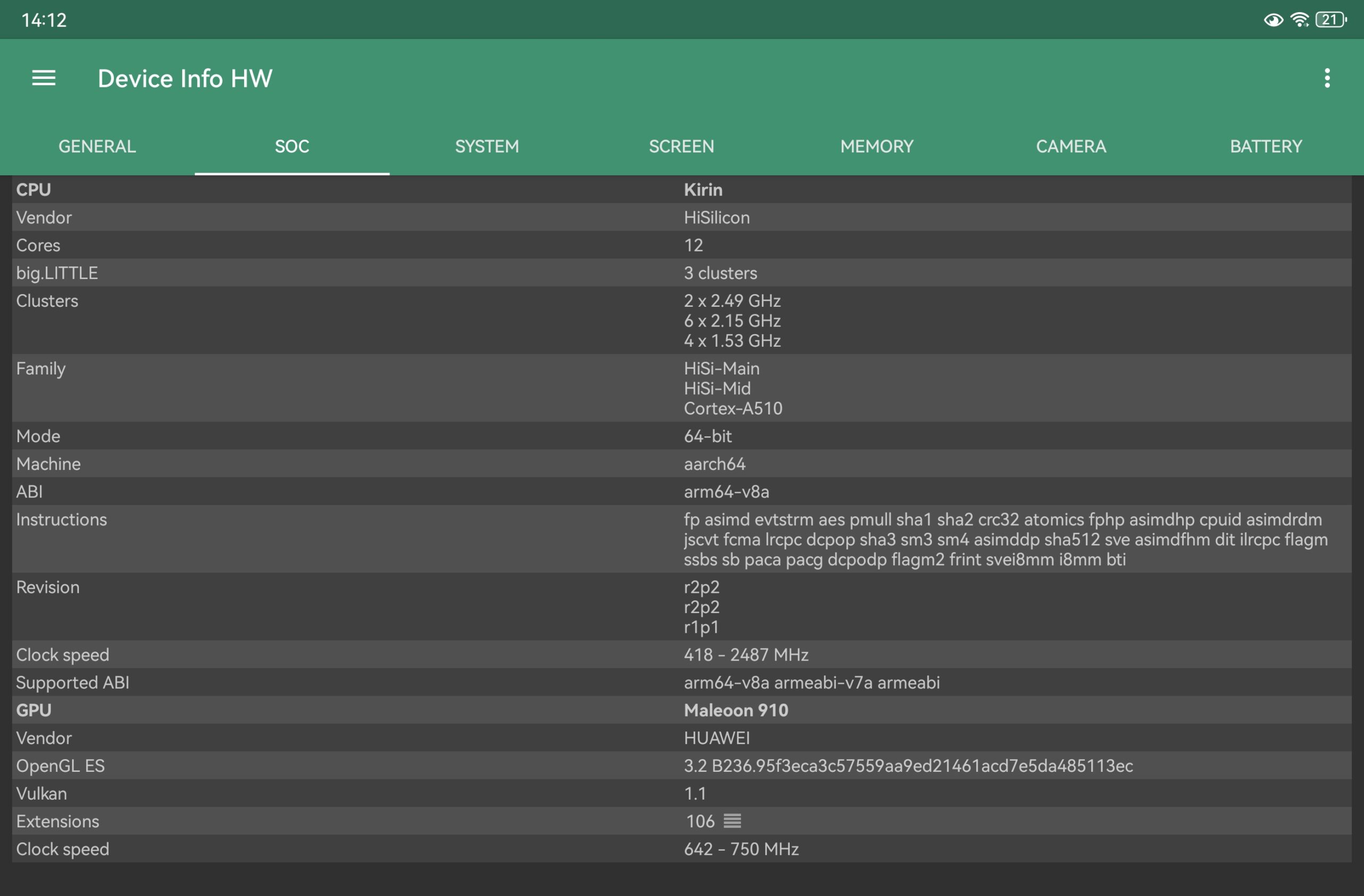Tap the 14:12 clock in status bar
The width and height of the screenshot is (1364, 896).
44,20
